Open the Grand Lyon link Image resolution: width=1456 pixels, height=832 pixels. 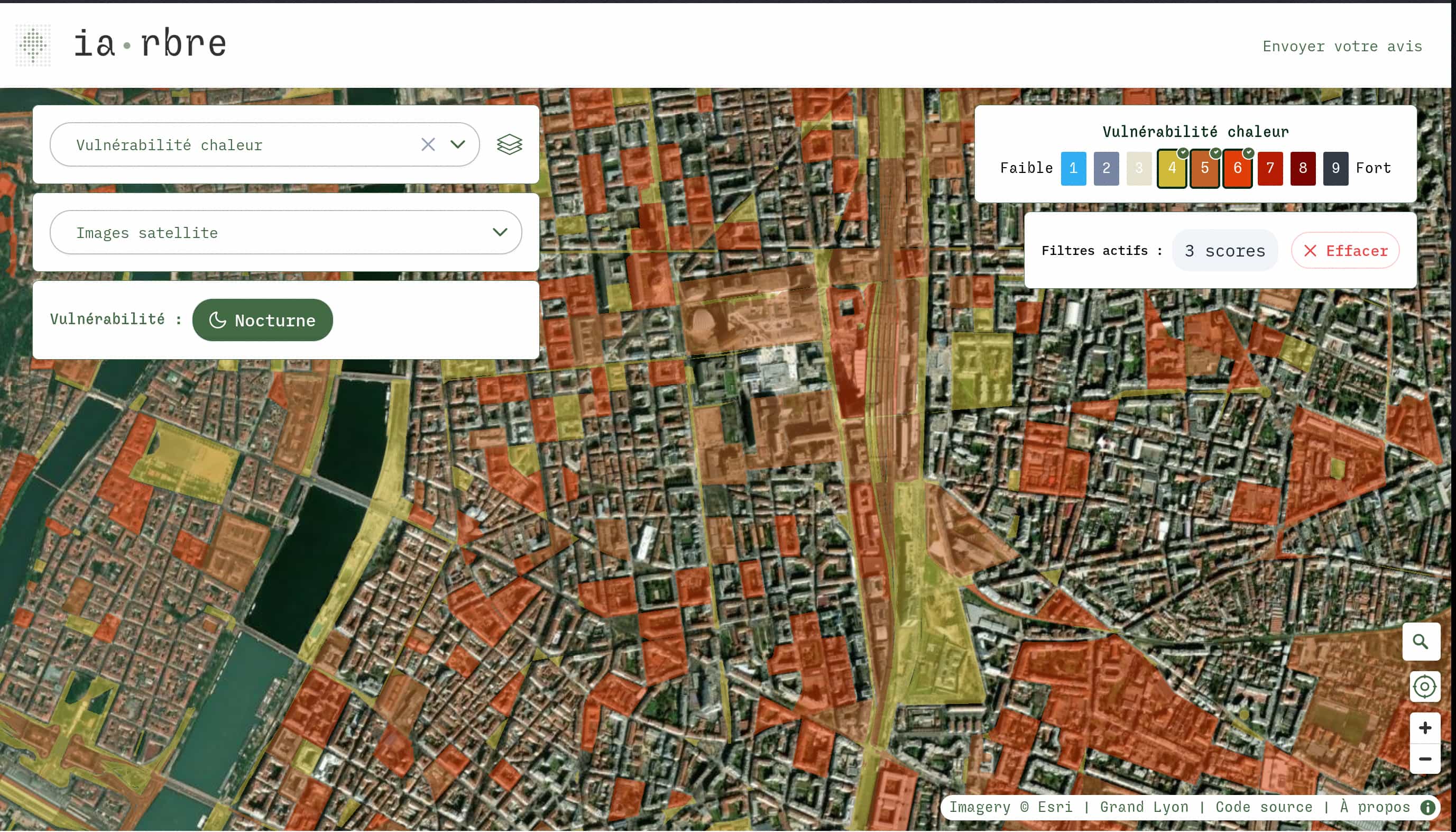point(1144,807)
